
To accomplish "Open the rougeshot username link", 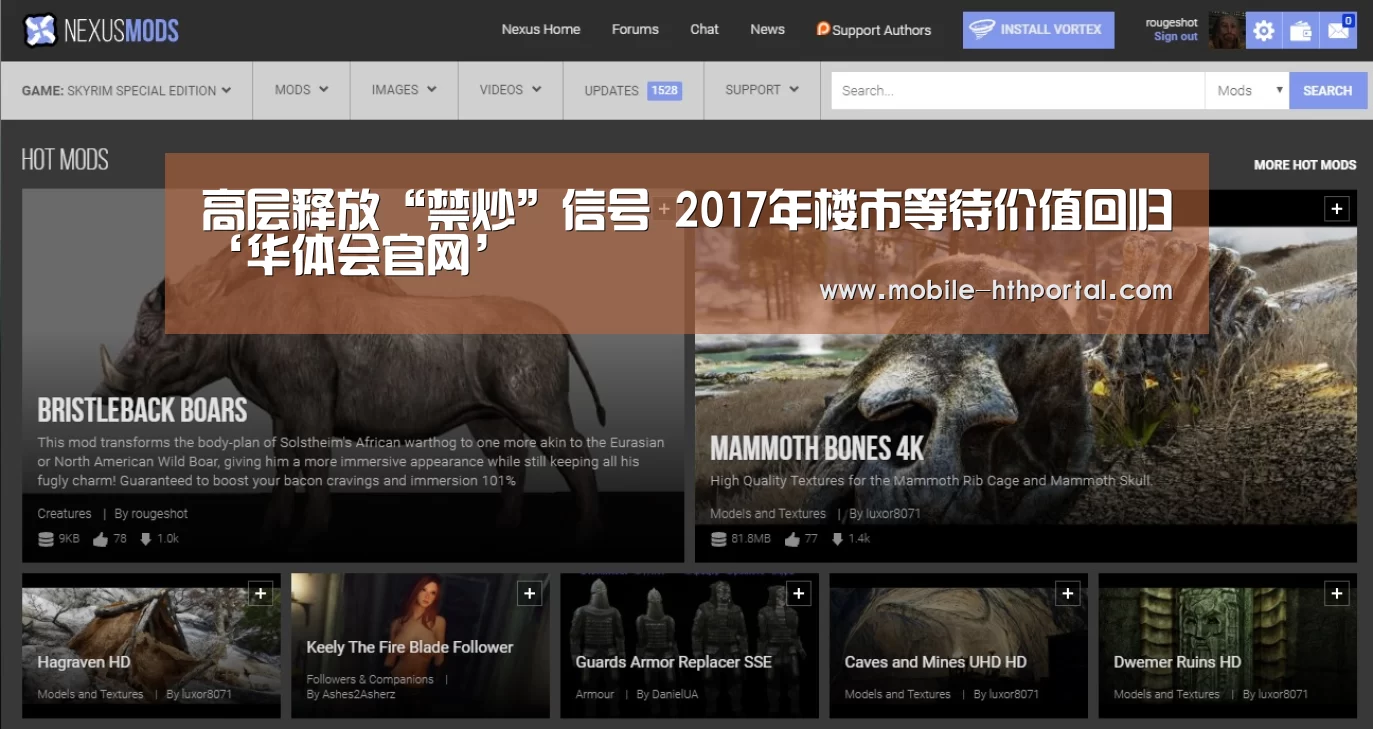I will pyautogui.click(x=1172, y=23).
